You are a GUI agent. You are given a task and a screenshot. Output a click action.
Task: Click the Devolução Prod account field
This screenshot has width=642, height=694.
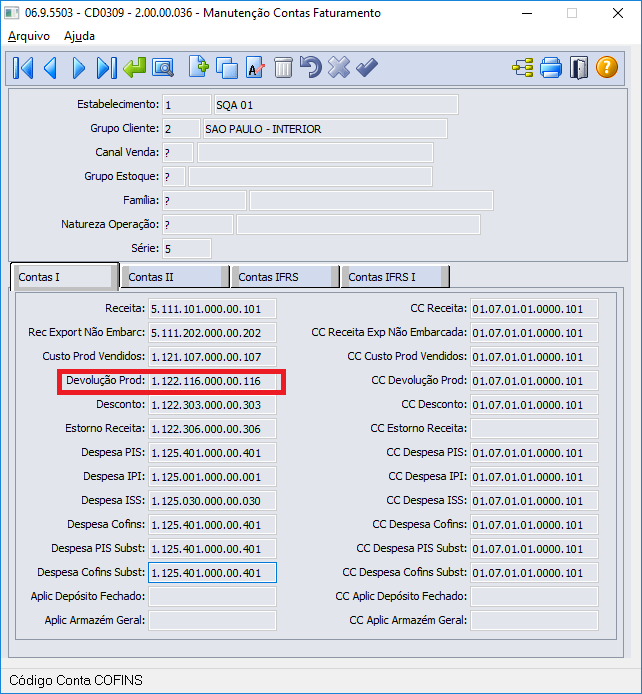(x=212, y=381)
